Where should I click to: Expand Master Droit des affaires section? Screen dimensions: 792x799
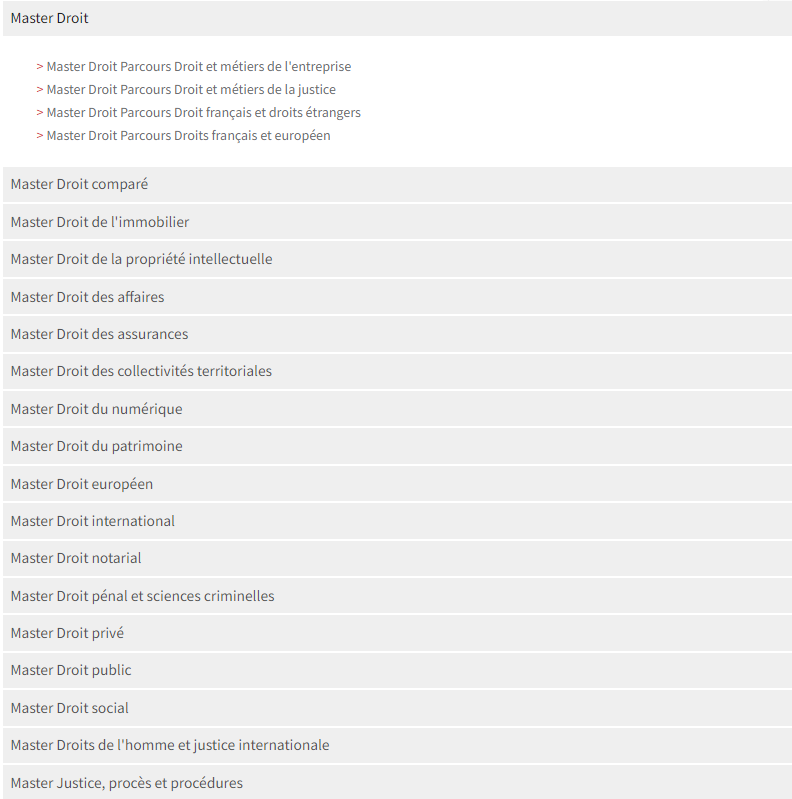coord(397,297)
